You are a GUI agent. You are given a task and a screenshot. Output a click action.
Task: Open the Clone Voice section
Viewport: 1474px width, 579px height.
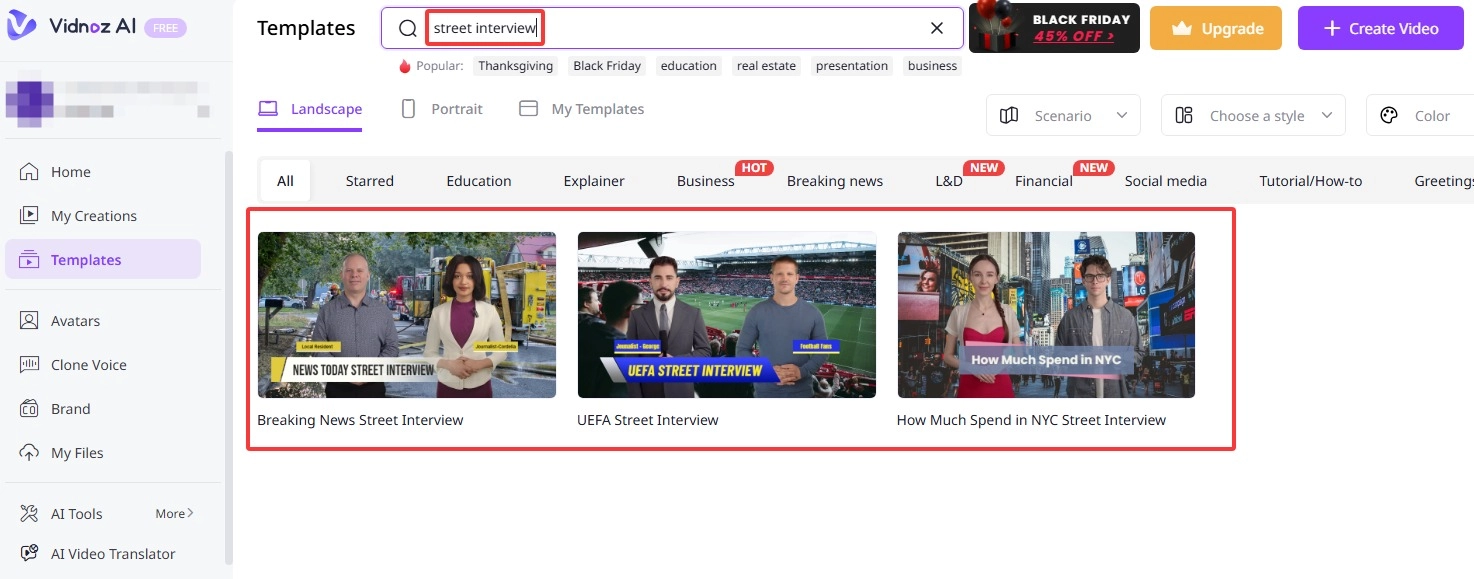point(88,364)
